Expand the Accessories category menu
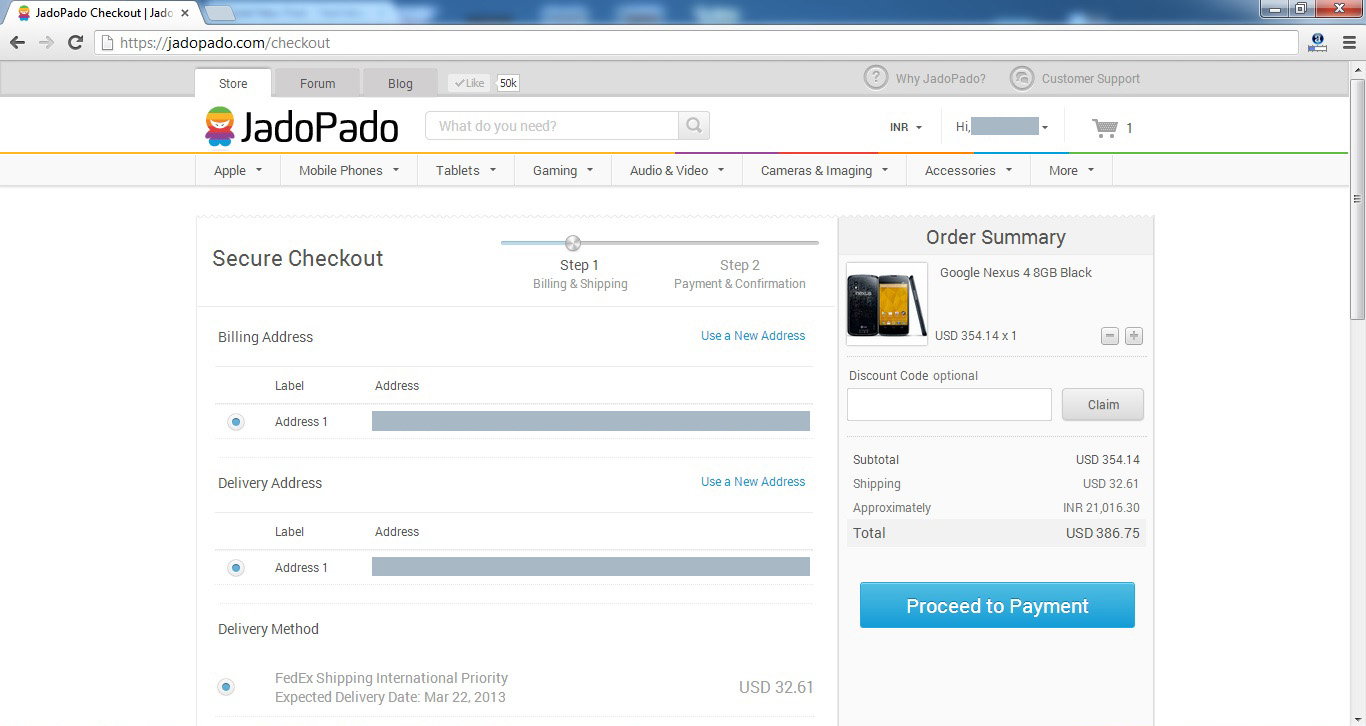The height and width of the screenshot is (726, 1366). point(969,170)
